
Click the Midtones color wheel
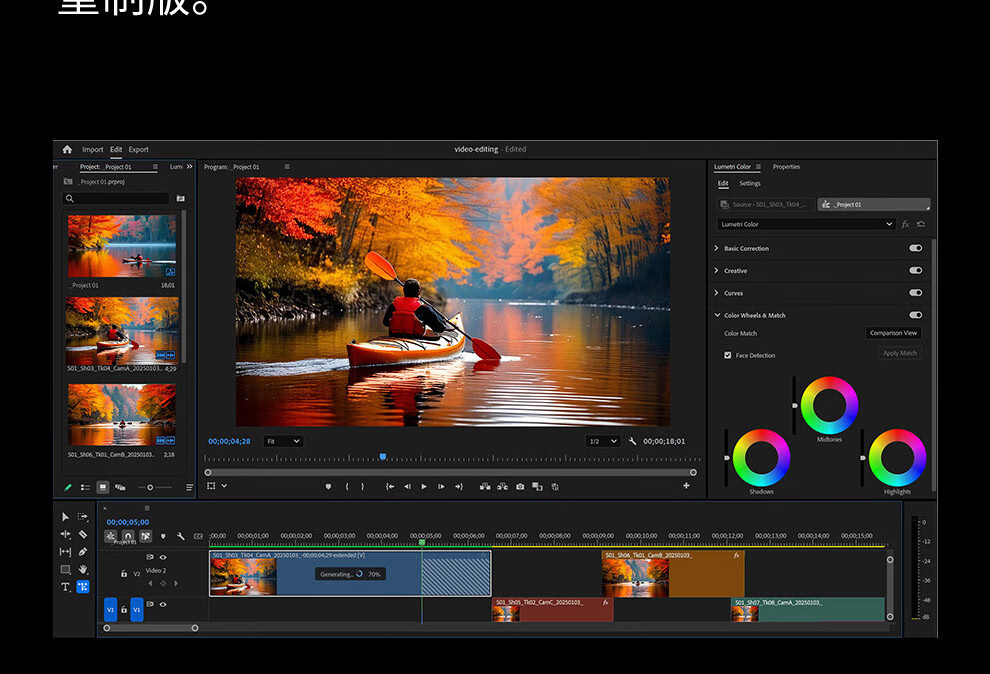click(x=829, y=405)
